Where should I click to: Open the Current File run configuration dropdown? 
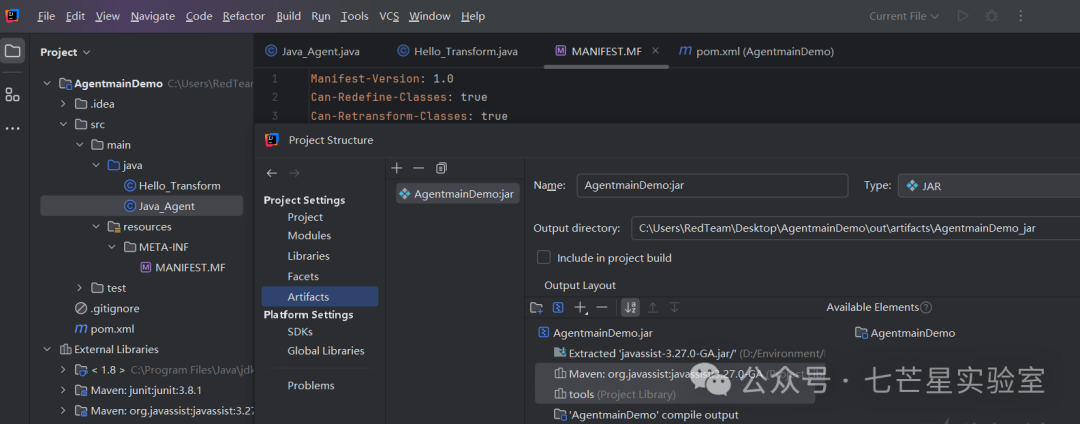tap(904, 16)
